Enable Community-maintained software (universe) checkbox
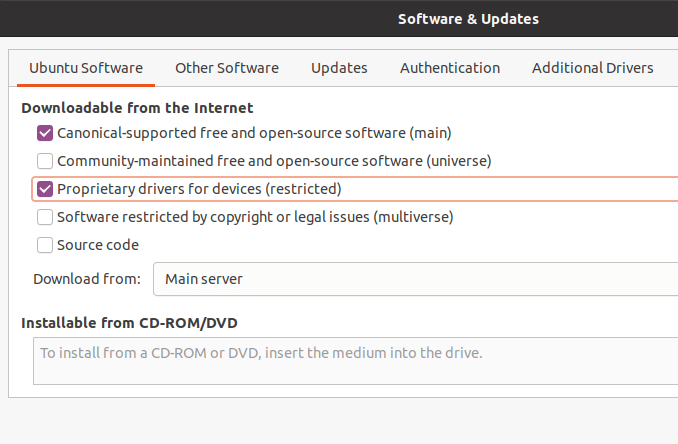This screenshot has height=444, width=678. 45,161
